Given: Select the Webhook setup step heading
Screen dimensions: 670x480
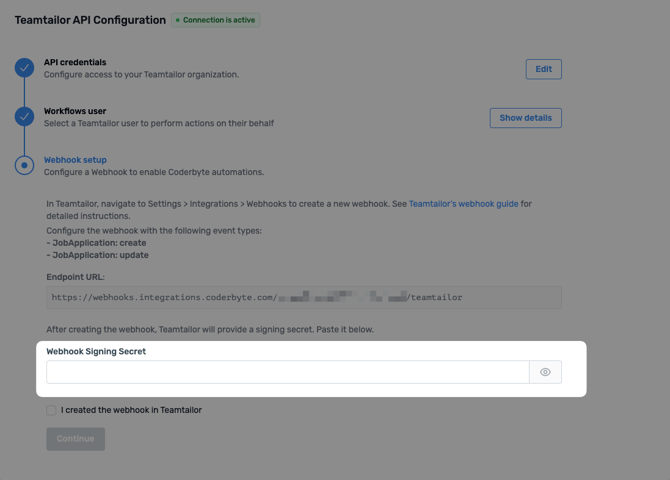Looking at the screenshot, I should [75, 160].
